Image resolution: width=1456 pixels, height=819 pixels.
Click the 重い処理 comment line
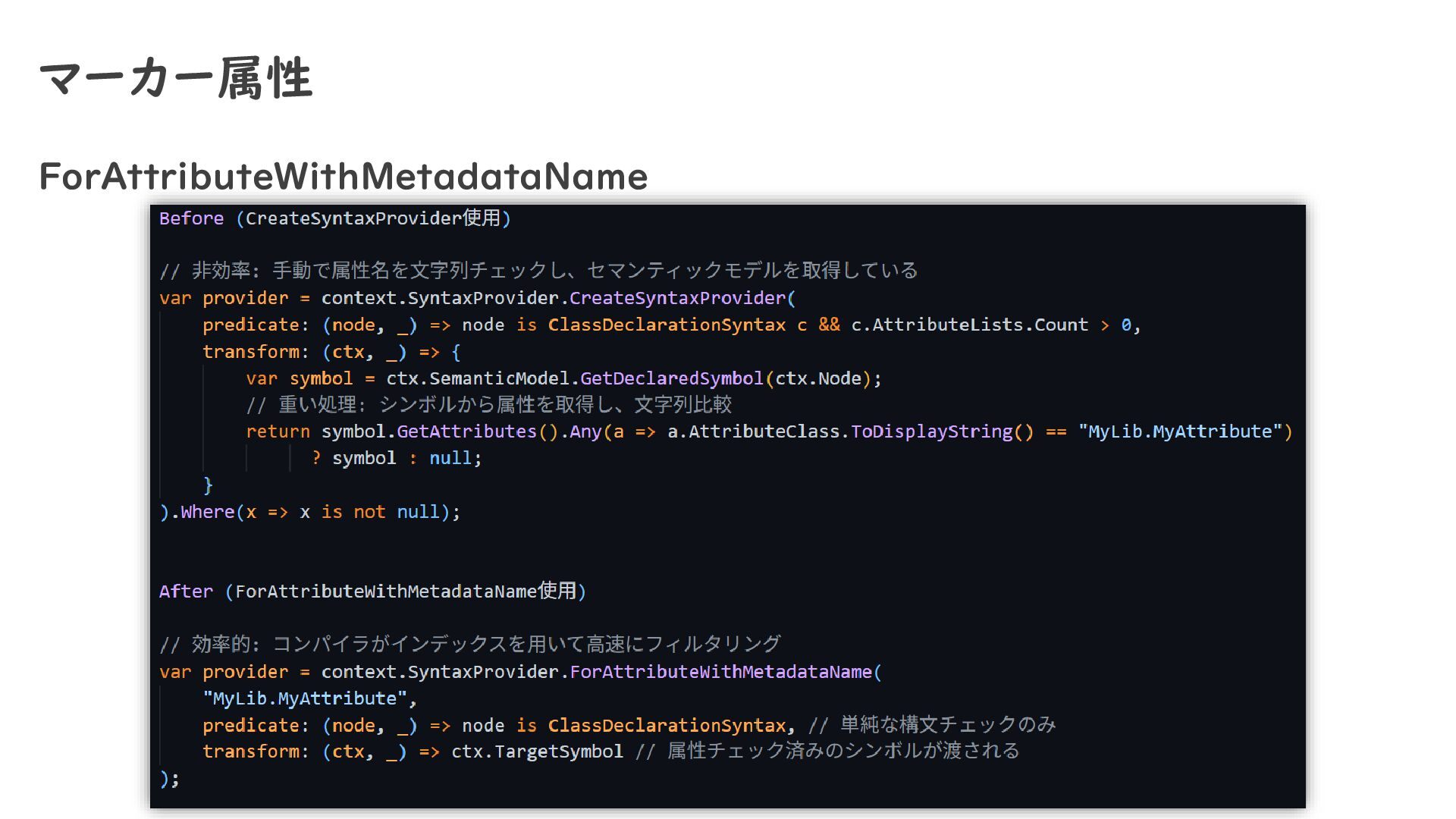489,405
